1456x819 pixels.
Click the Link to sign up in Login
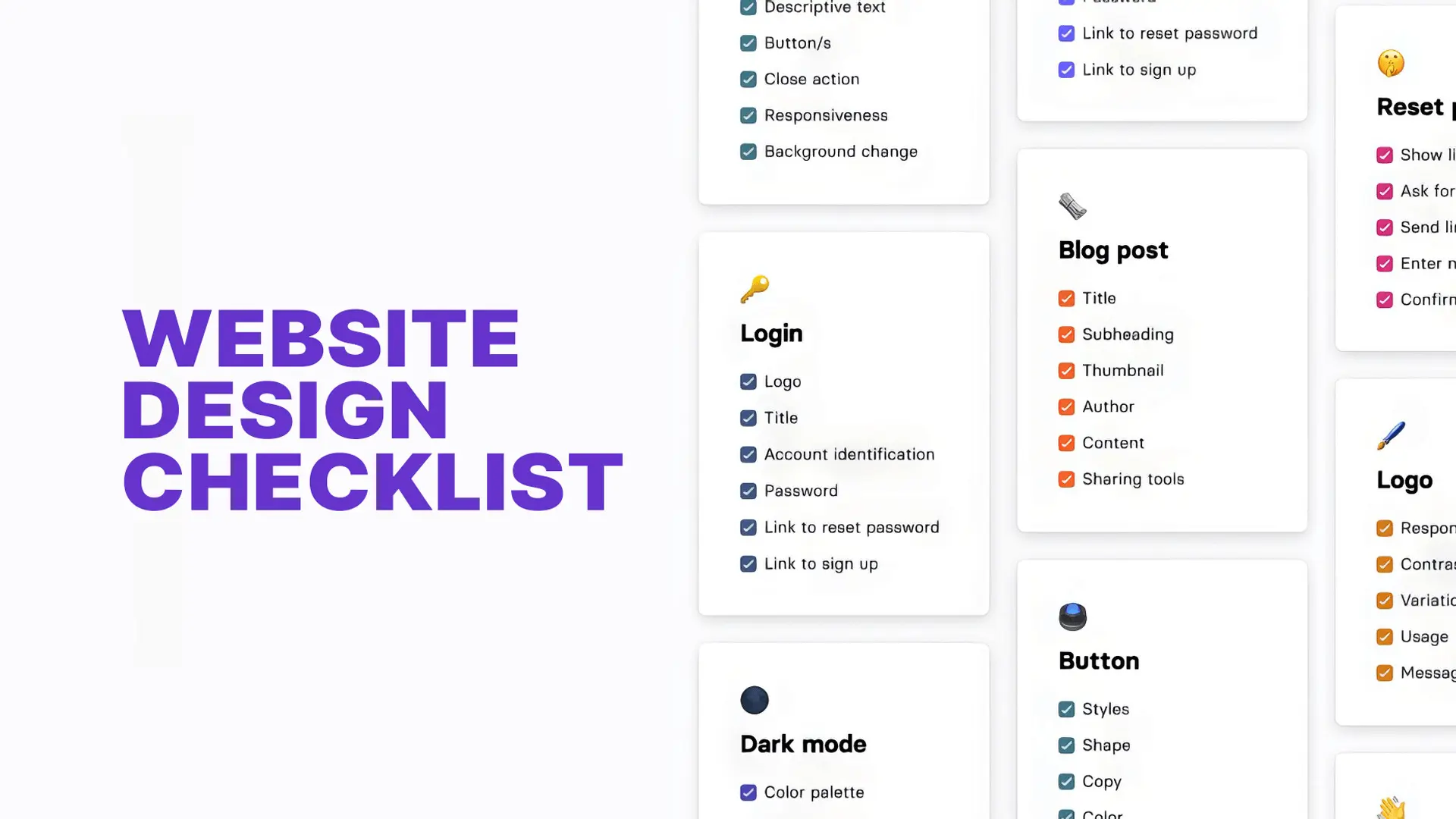click(x=821, y=563)
